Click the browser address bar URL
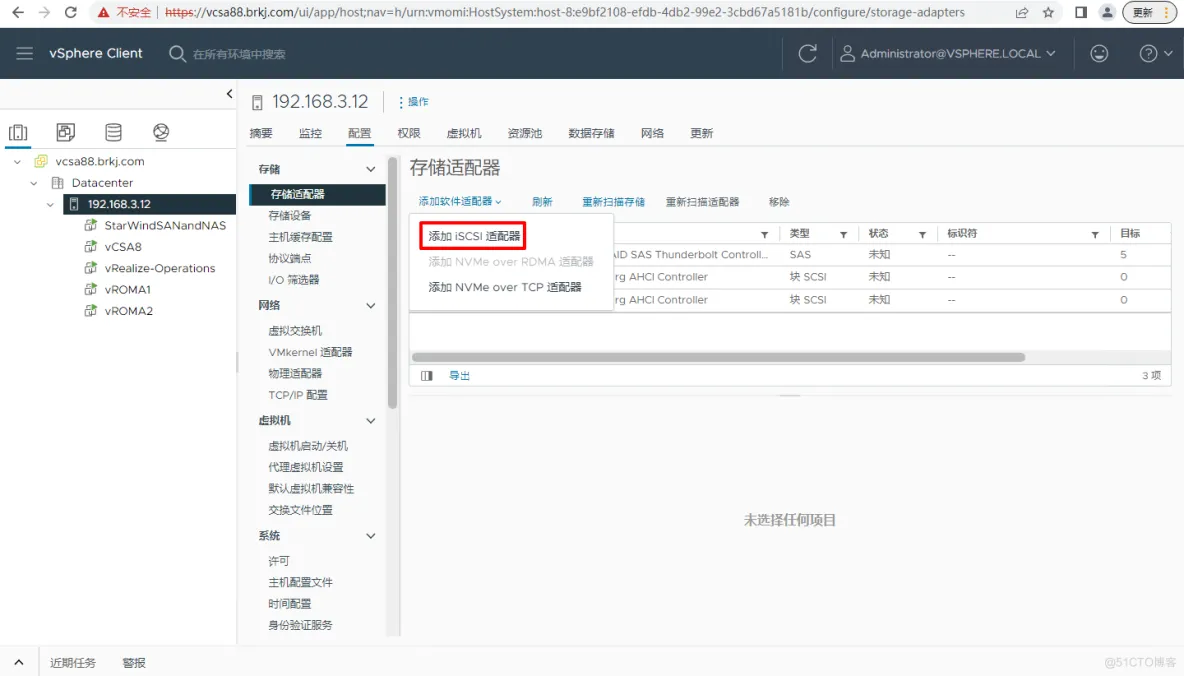 click(x=565, y=12)
